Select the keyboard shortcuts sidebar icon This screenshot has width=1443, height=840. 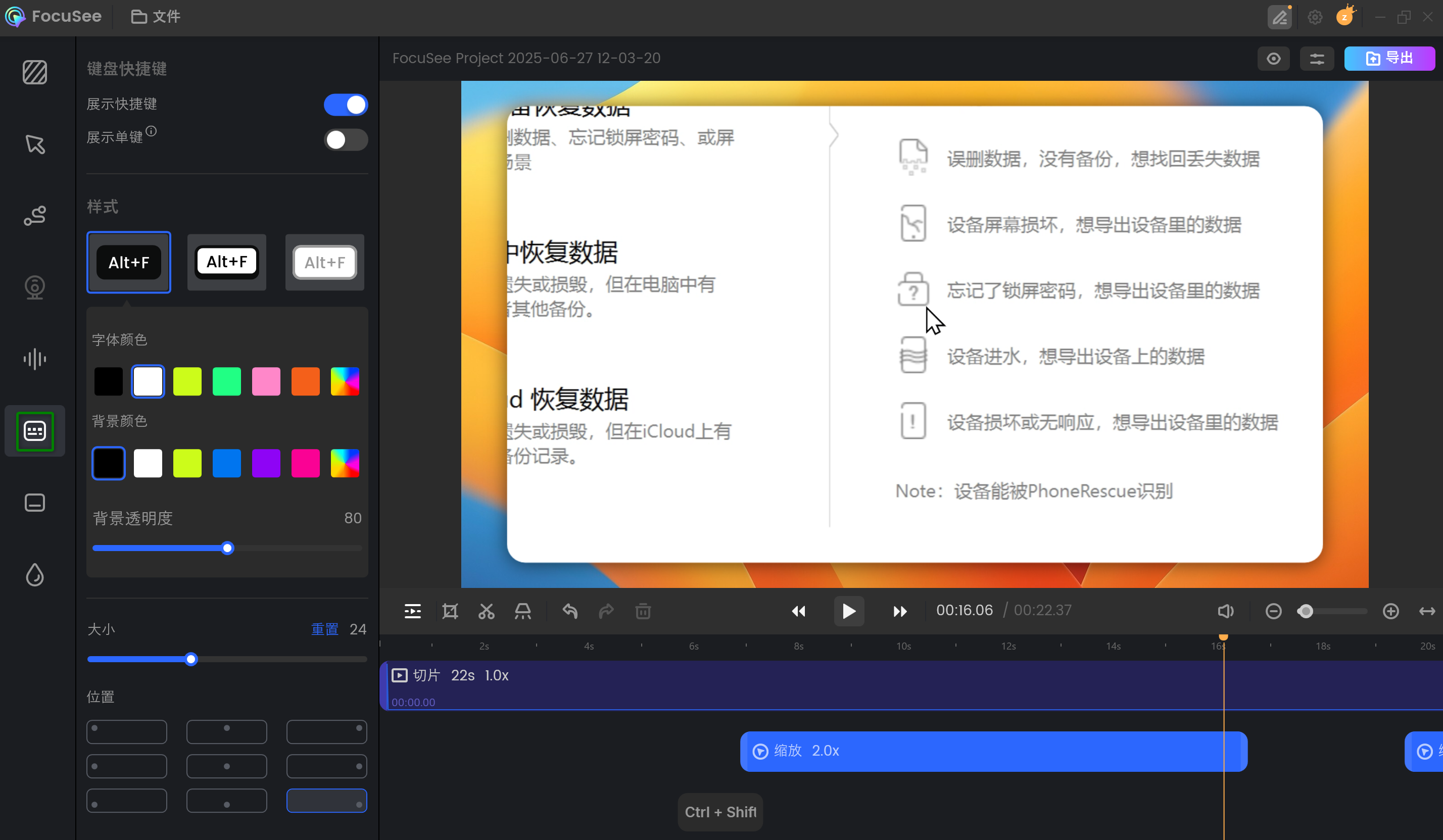pos(35,431)
